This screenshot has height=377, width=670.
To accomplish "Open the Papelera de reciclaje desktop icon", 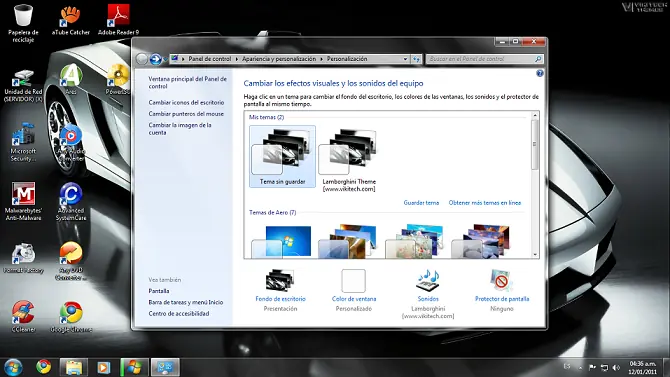I will [23, 24].
